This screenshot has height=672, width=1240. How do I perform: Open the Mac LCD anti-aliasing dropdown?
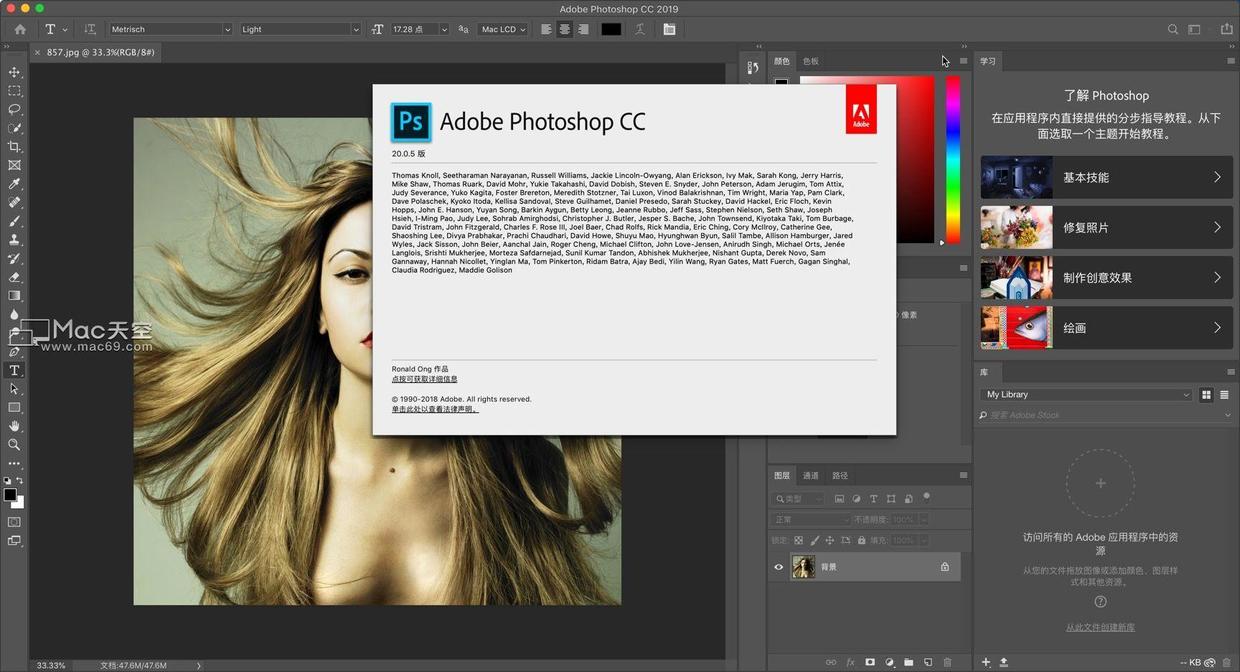click(503, 29)
